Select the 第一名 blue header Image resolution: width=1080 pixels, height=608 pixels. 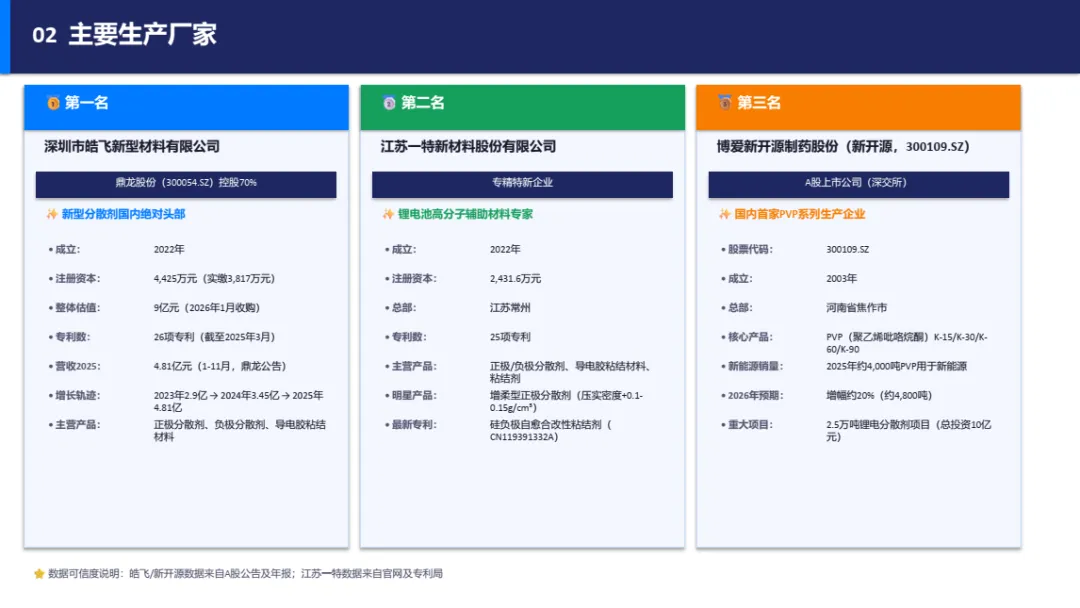(186, 107)
